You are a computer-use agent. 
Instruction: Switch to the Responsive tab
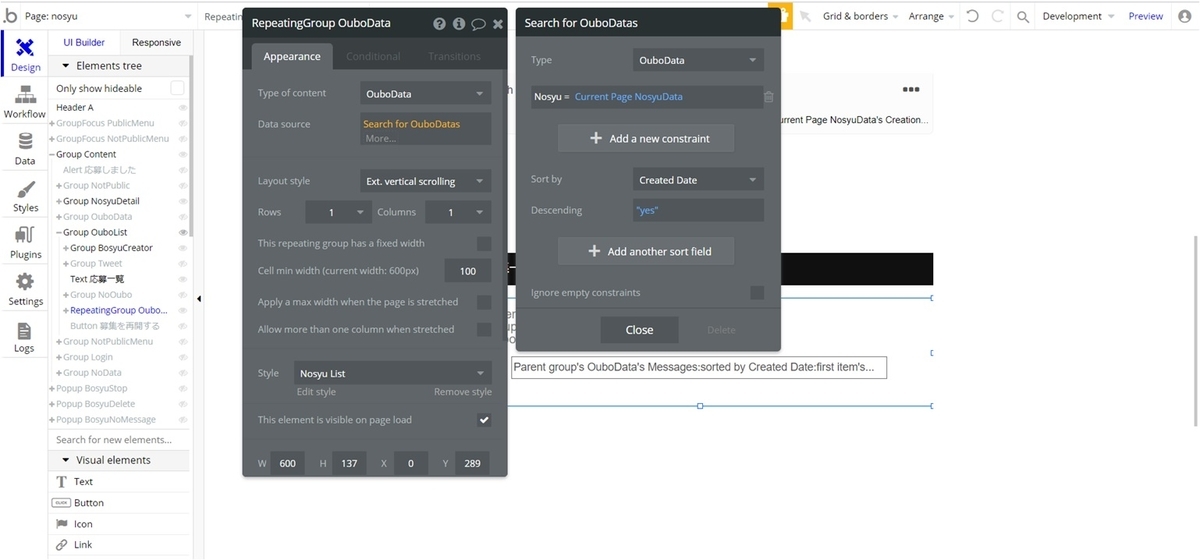point(156,42)
